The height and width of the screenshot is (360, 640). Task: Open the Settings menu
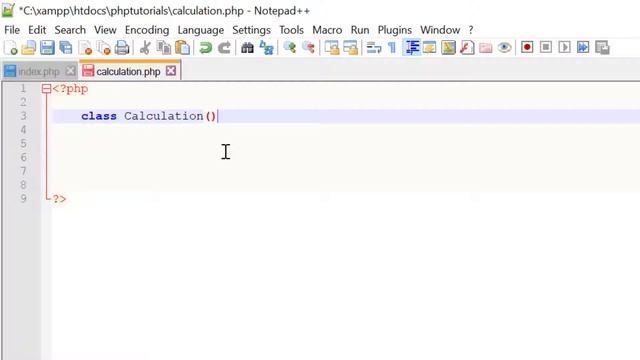click(x=251, y=30)
